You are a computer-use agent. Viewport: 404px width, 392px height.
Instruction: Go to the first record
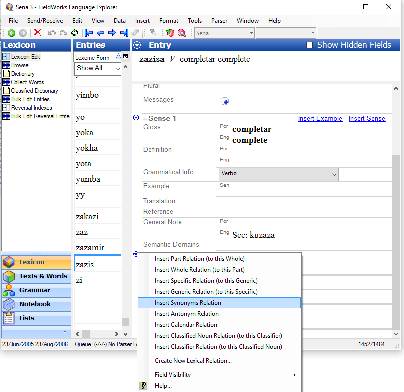click(x=89, y=33)
